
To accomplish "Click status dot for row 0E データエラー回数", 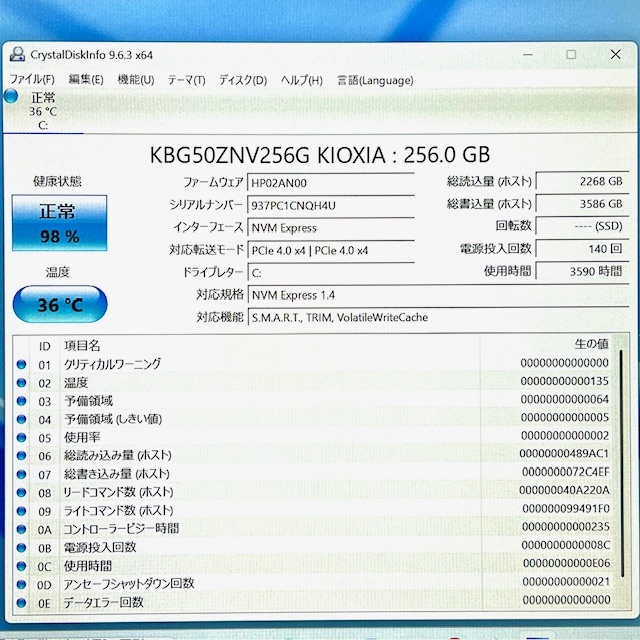I will (x=22, y=603).
